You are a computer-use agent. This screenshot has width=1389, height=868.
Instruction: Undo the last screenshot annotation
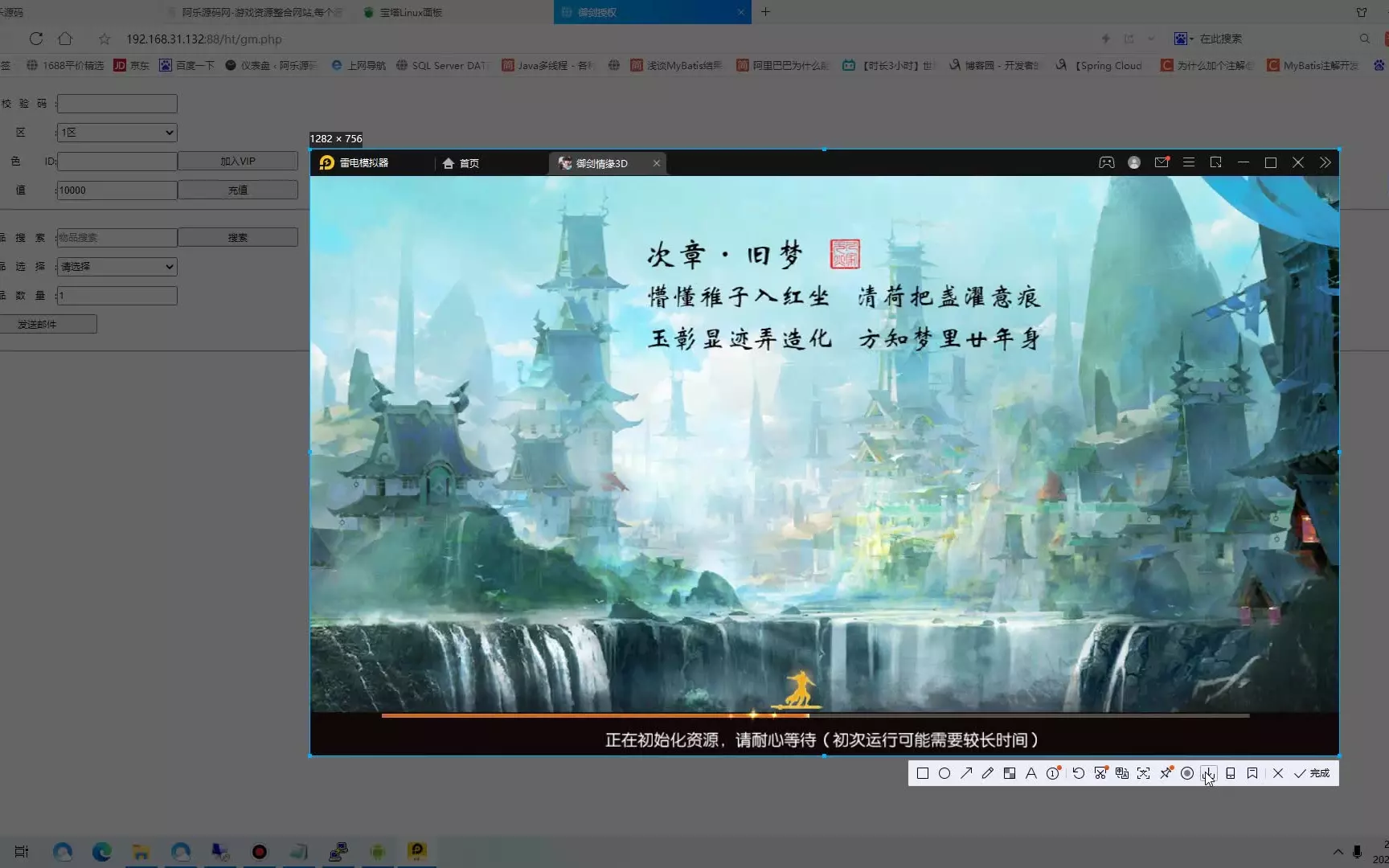tap(1079, 773)
